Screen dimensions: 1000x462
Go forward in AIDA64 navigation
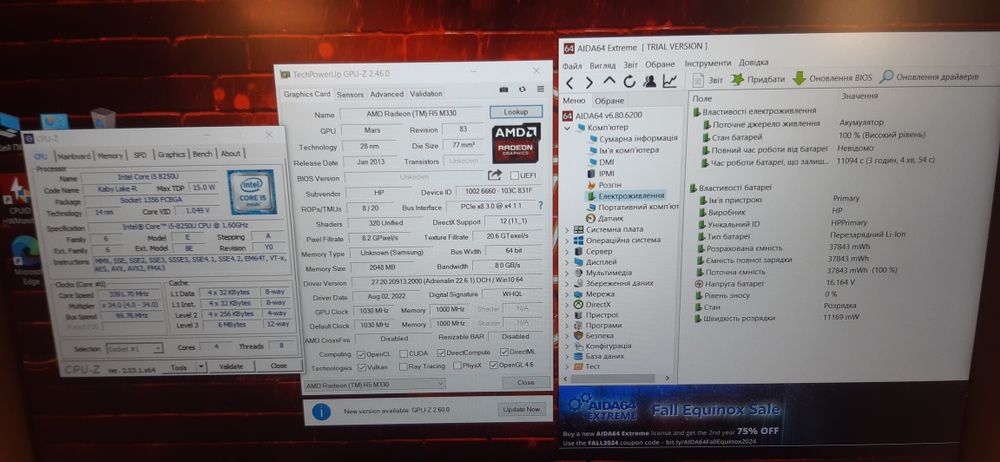(x=590, y=82)
